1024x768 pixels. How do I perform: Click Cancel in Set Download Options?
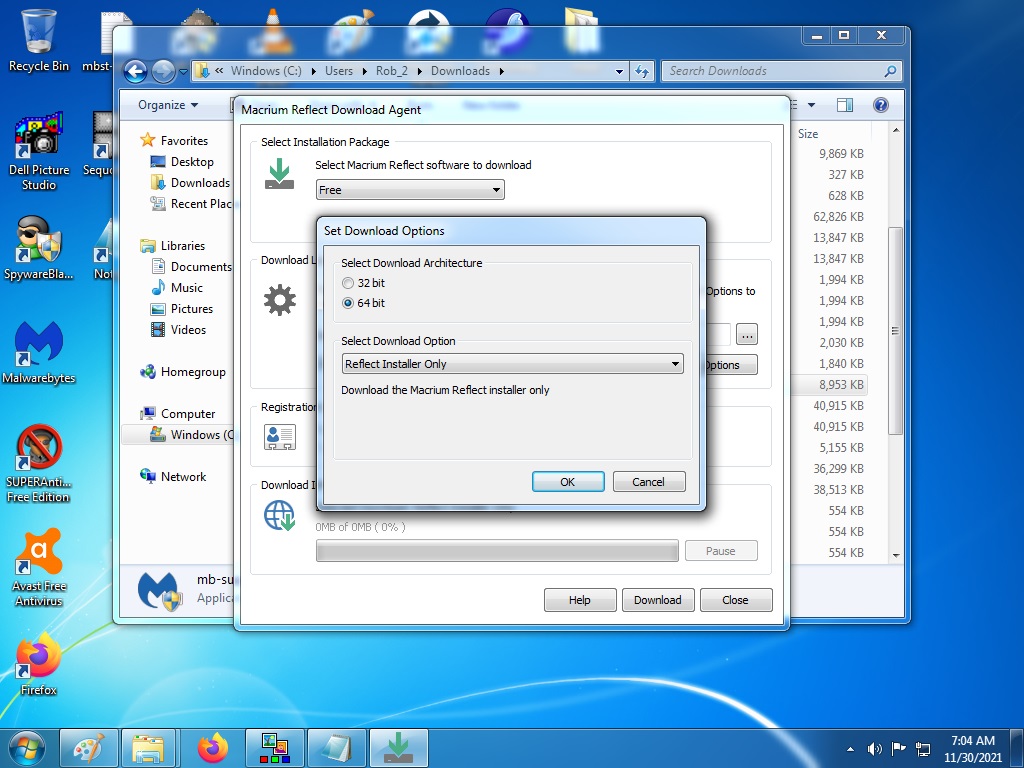pos(648,482)
